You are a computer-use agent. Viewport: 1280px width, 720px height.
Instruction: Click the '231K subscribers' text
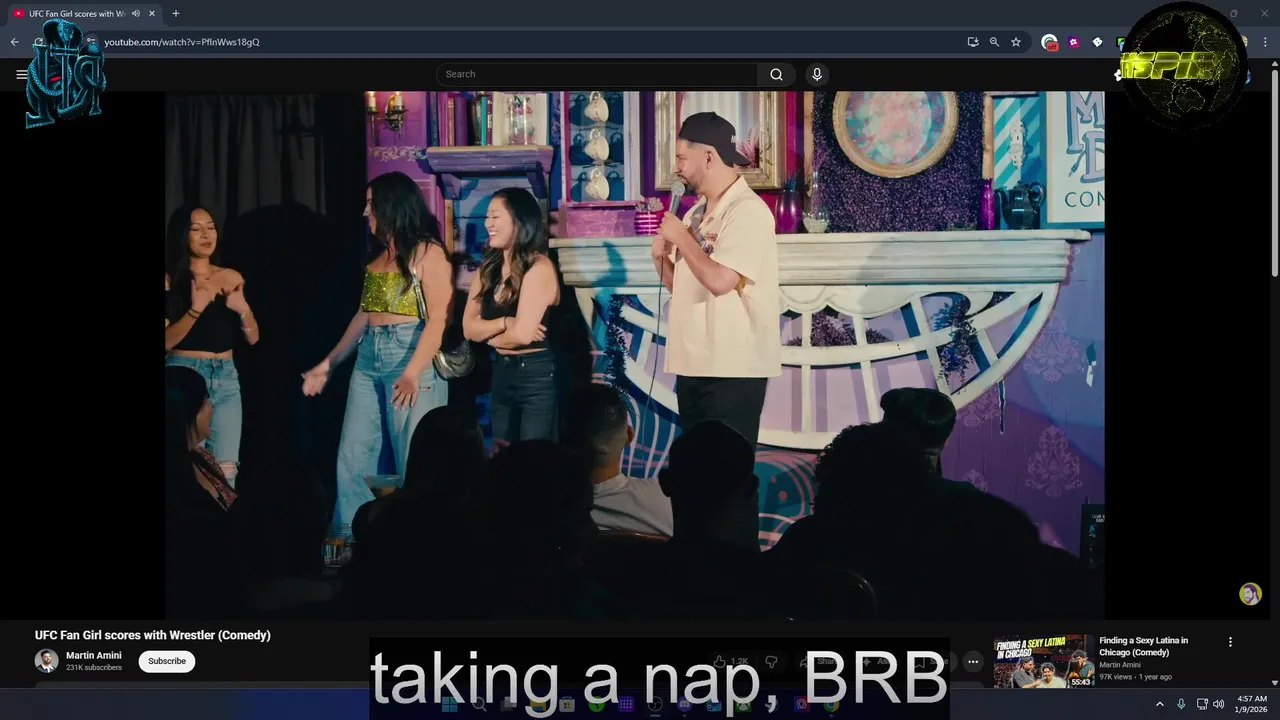point(94,668)
